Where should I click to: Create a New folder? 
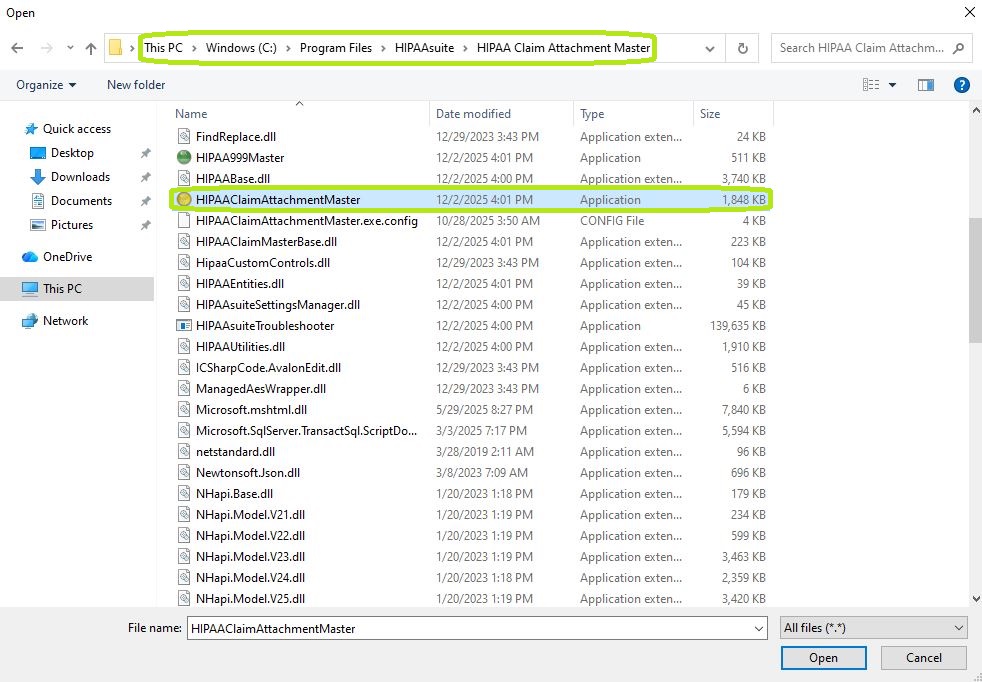point(136,85)
